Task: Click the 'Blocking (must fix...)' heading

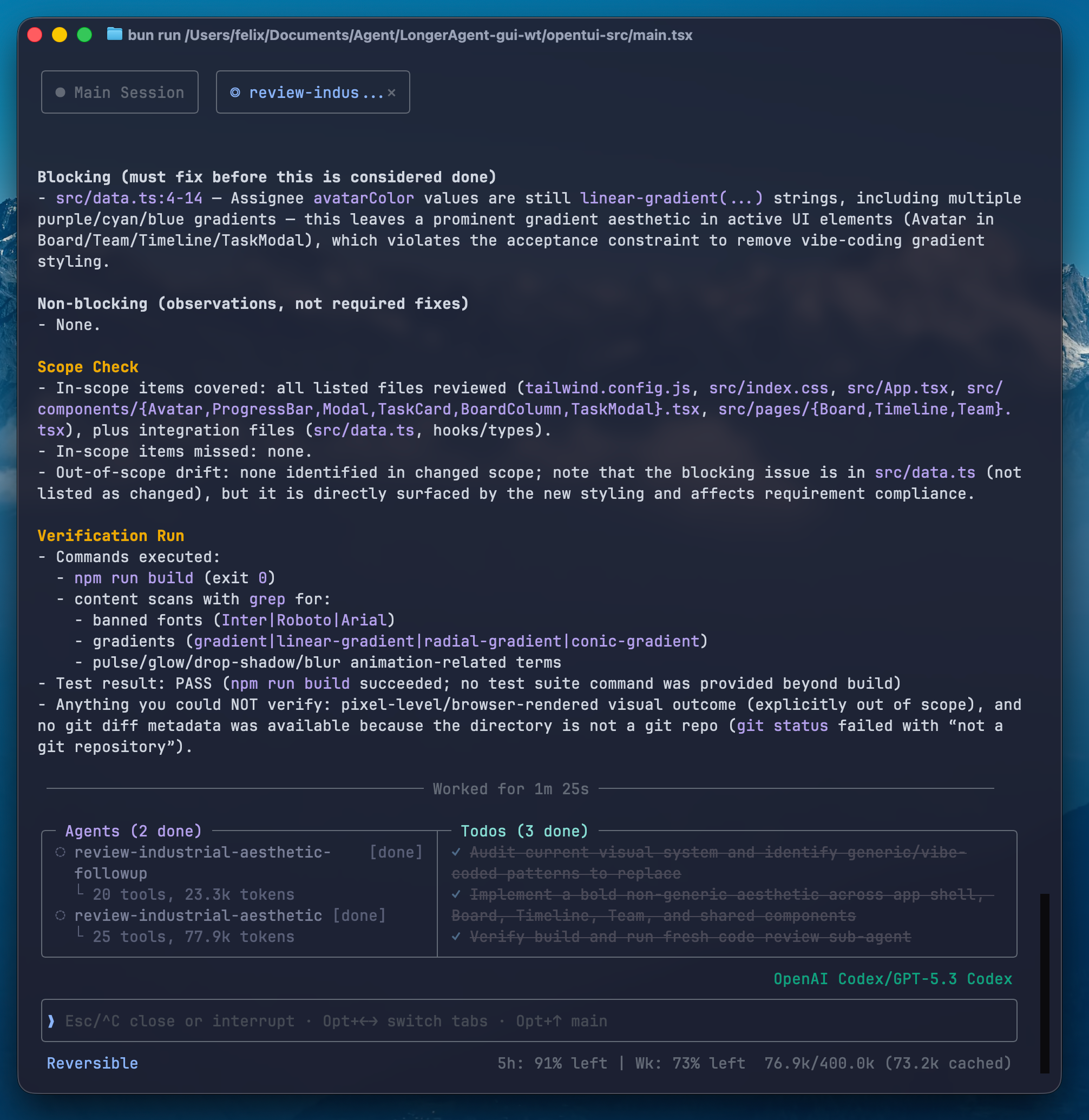Action: coord(267,177)
